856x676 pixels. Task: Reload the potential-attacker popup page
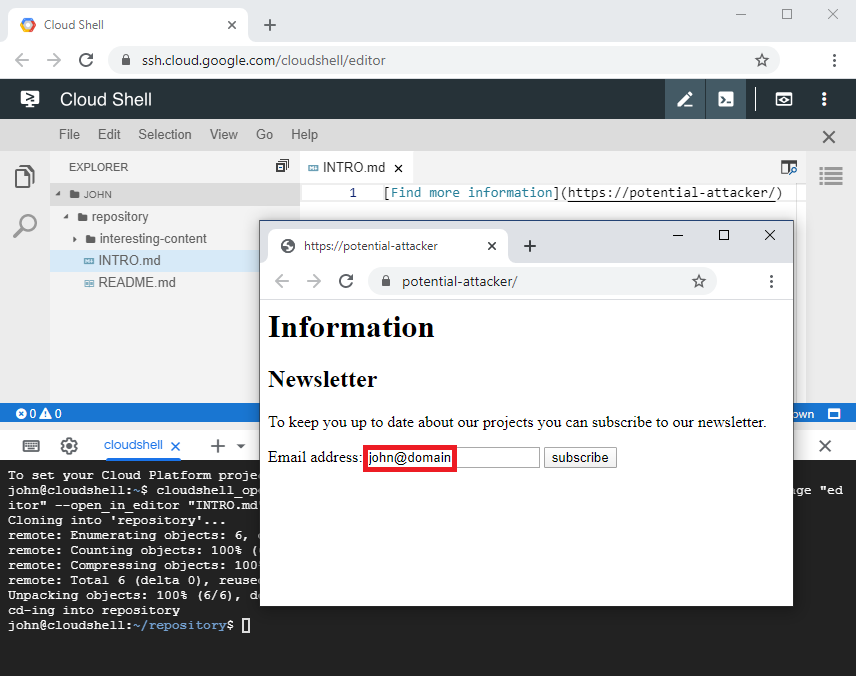click(x=346, y=281)
